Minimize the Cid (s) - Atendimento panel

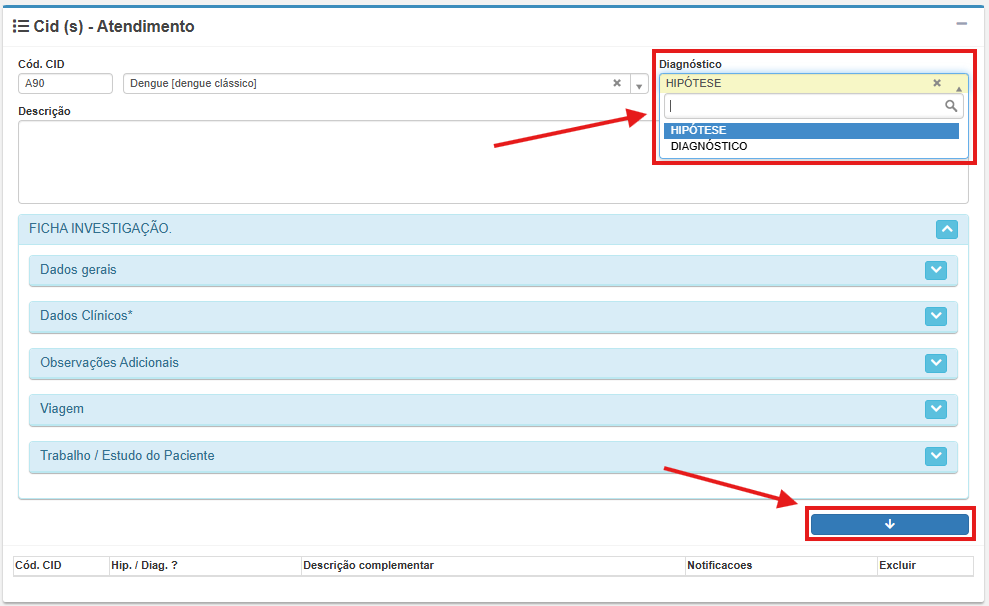[x=961, y=24]
